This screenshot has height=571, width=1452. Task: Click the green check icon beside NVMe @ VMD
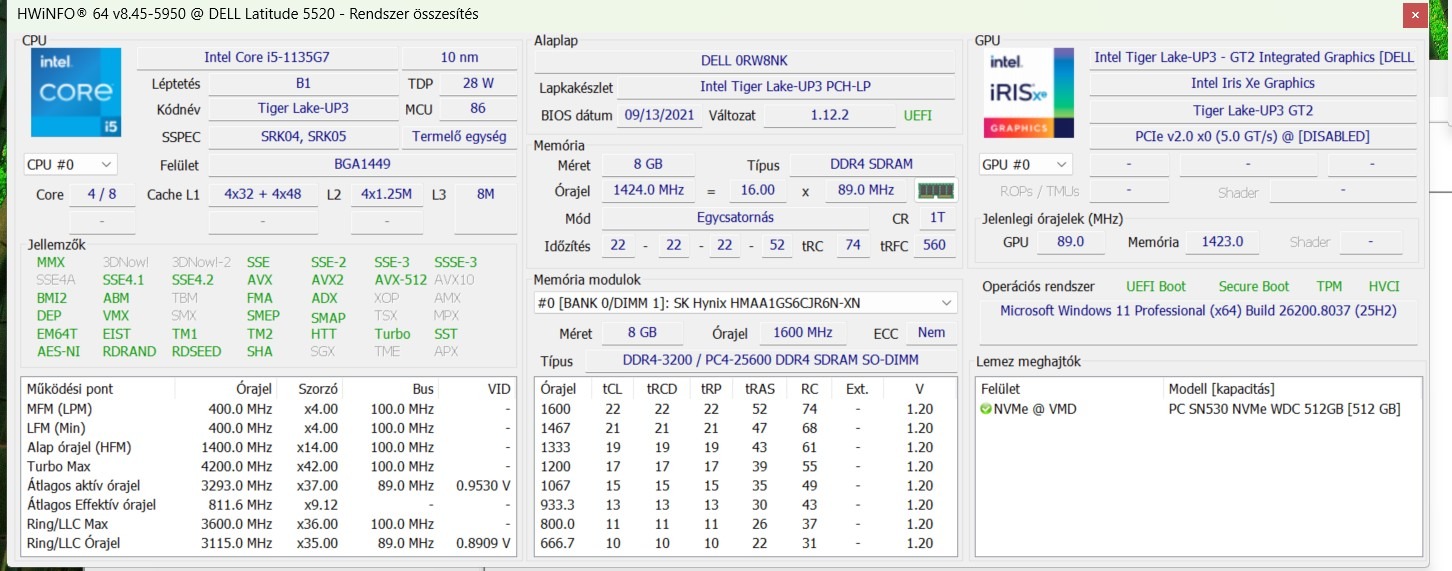[986, 409]
